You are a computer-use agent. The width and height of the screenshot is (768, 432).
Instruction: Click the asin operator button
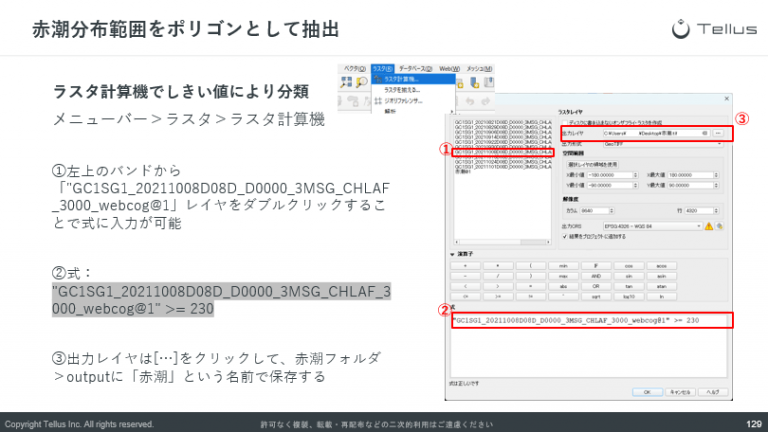662,276
